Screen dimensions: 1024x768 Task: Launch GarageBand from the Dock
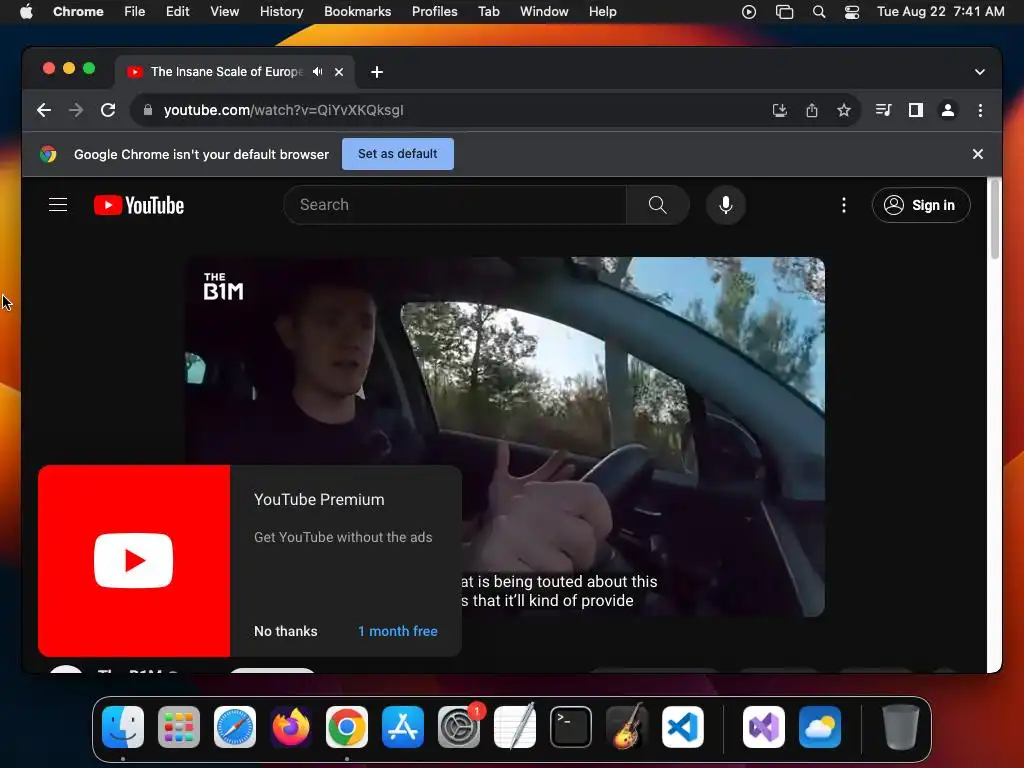pyautogui.click(x=627, y=727)
